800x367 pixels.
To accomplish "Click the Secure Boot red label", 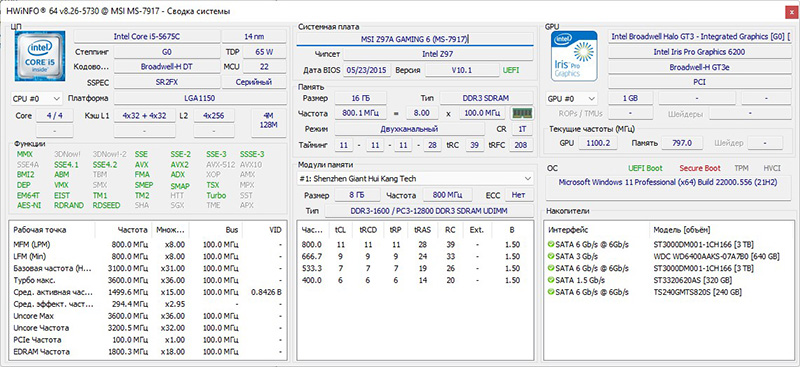I will (x=699, y=168).
